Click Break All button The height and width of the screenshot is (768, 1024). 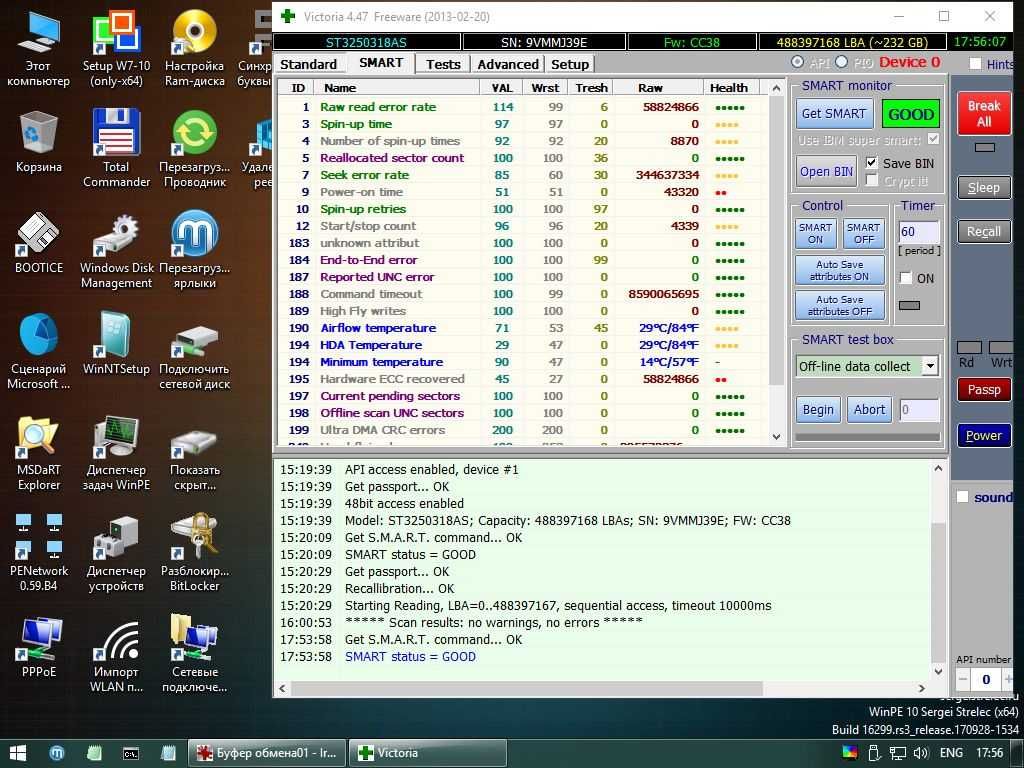click(984, 114)
